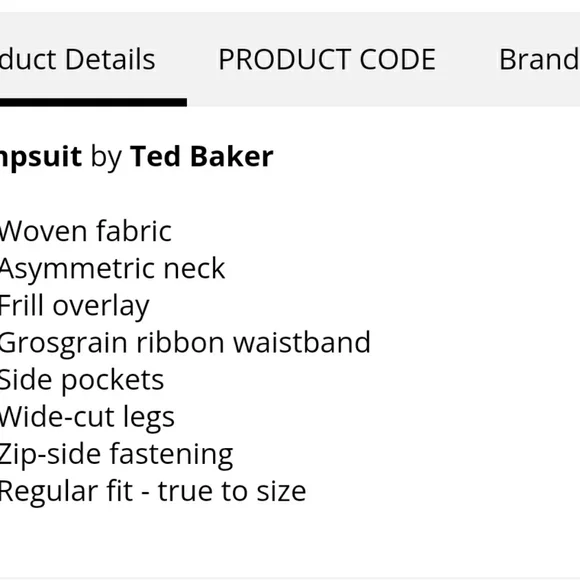Viewport: 580px width, 580px height.
Task: Click the black underline beneath Product Details
Action: coord(93,102)
